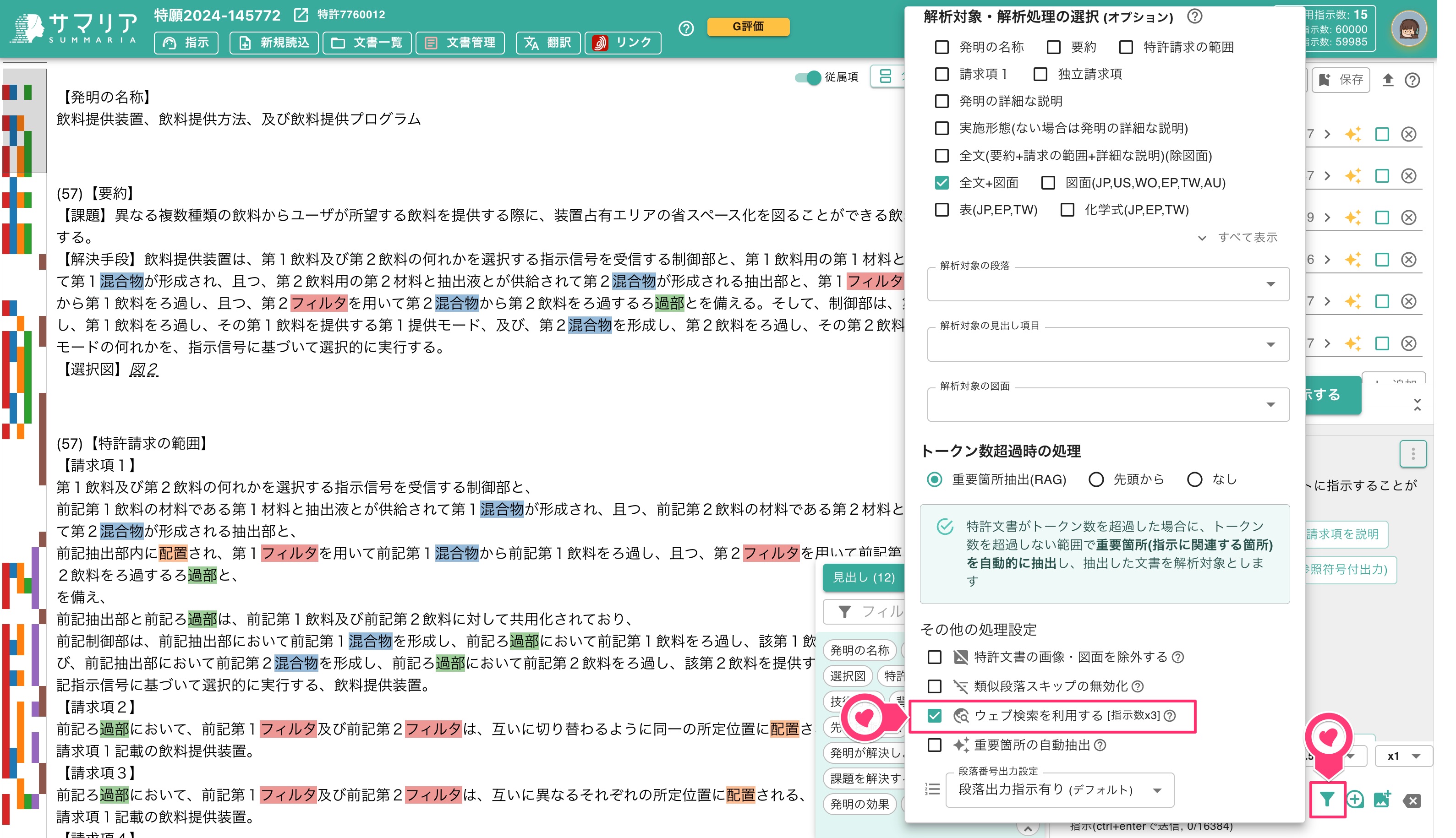Check the 特許請求の範囲 checkbox
The image size is (1456, 838).
[x=1126, y=47]
